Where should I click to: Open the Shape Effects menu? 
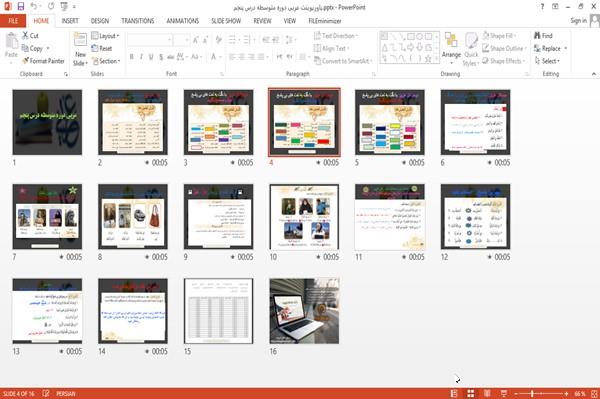pyautogui.click(x=503, y=61)
